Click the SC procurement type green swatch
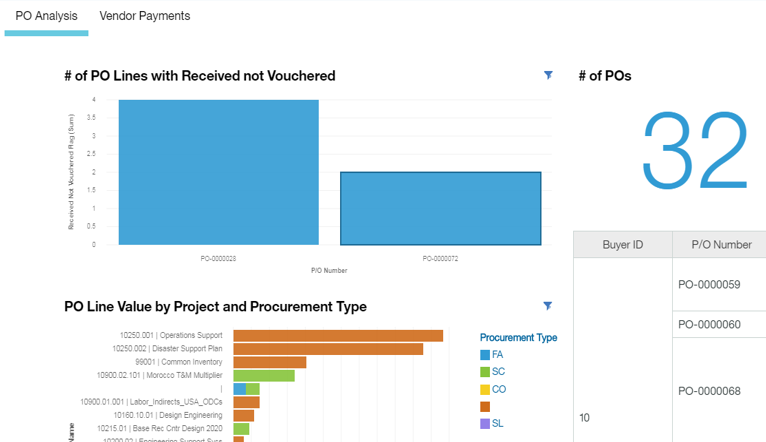766x442 pixels. 485,372
